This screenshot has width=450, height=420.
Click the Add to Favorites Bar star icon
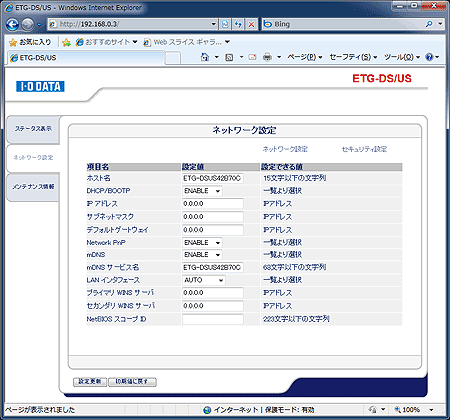tap(66, 42)
